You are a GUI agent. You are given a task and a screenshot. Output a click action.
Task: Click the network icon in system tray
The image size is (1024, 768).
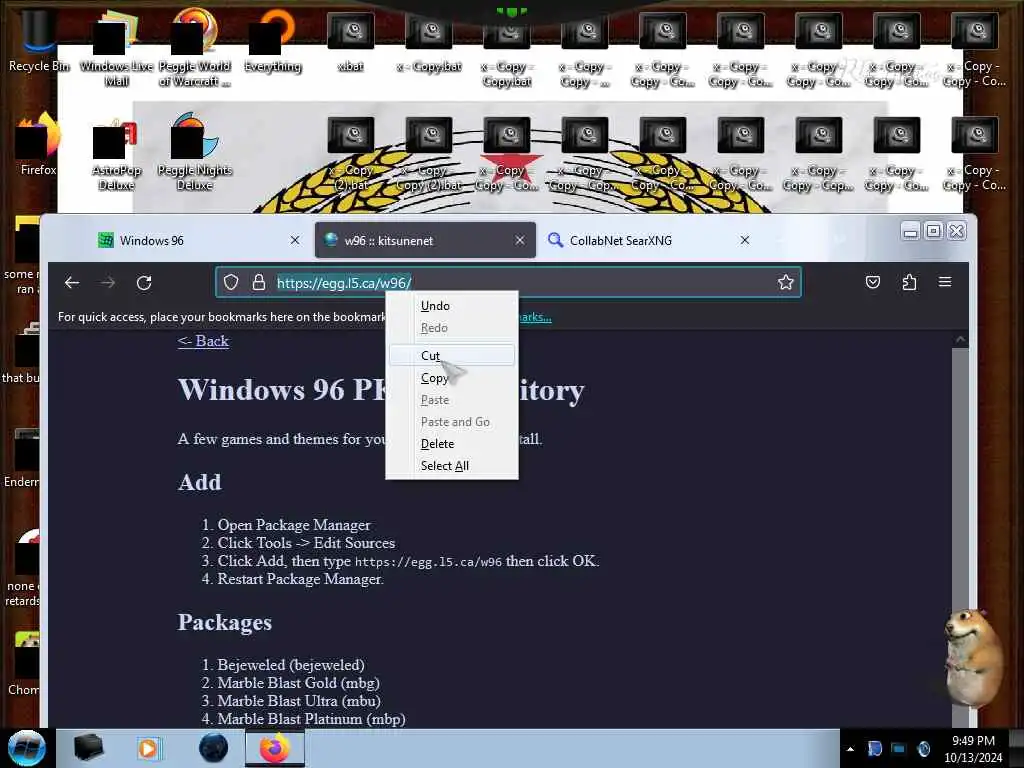(x=899, y=749)
